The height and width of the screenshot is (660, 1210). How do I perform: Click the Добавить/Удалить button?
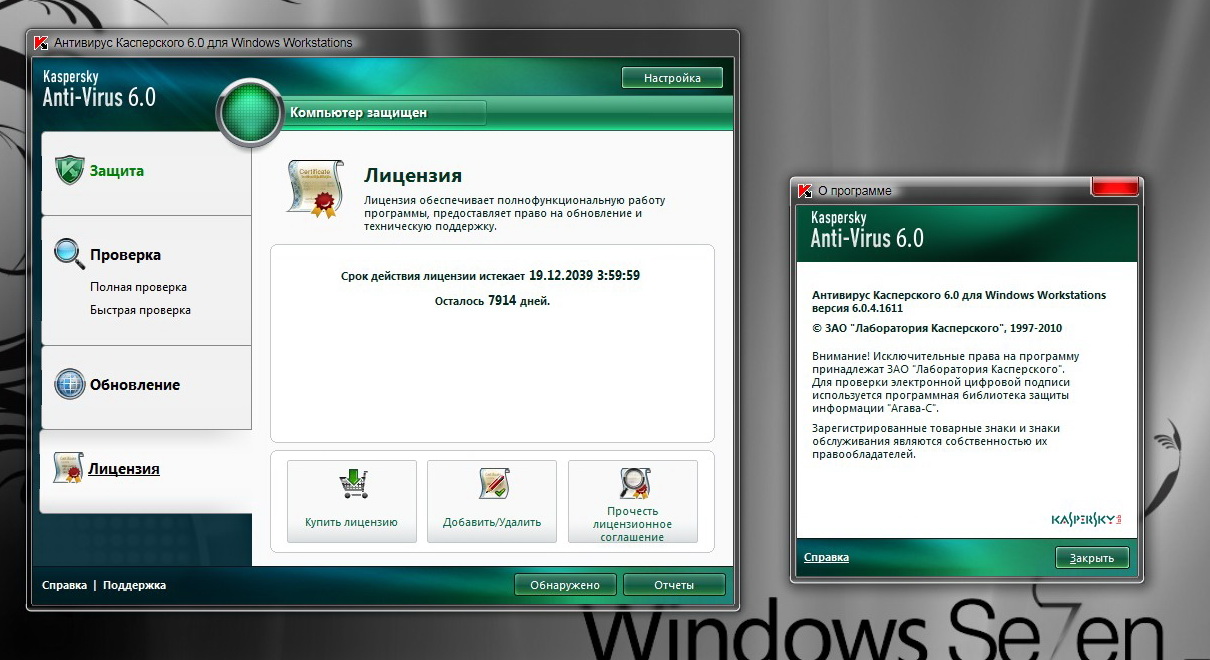[492, 502]
